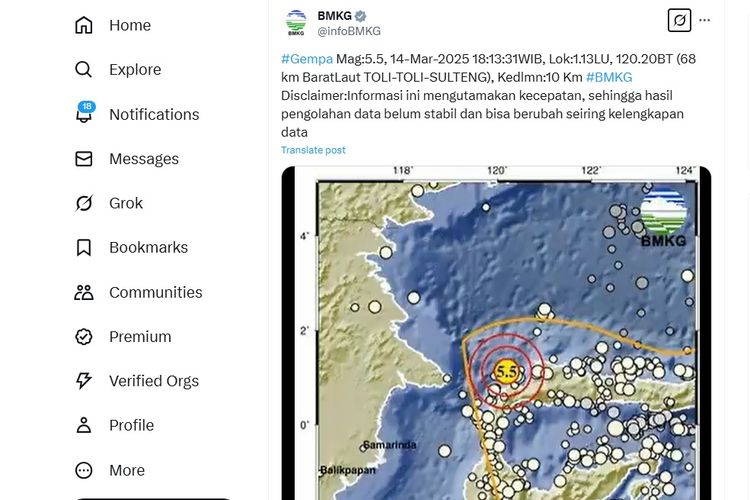
Task: Click the @infoBMKG handle
Action: tap(349, 31)
